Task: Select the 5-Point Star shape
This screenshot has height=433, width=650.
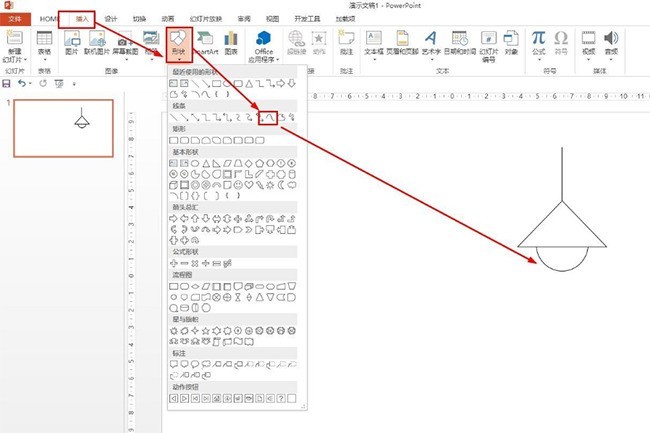Action: (x=206, y=331)
